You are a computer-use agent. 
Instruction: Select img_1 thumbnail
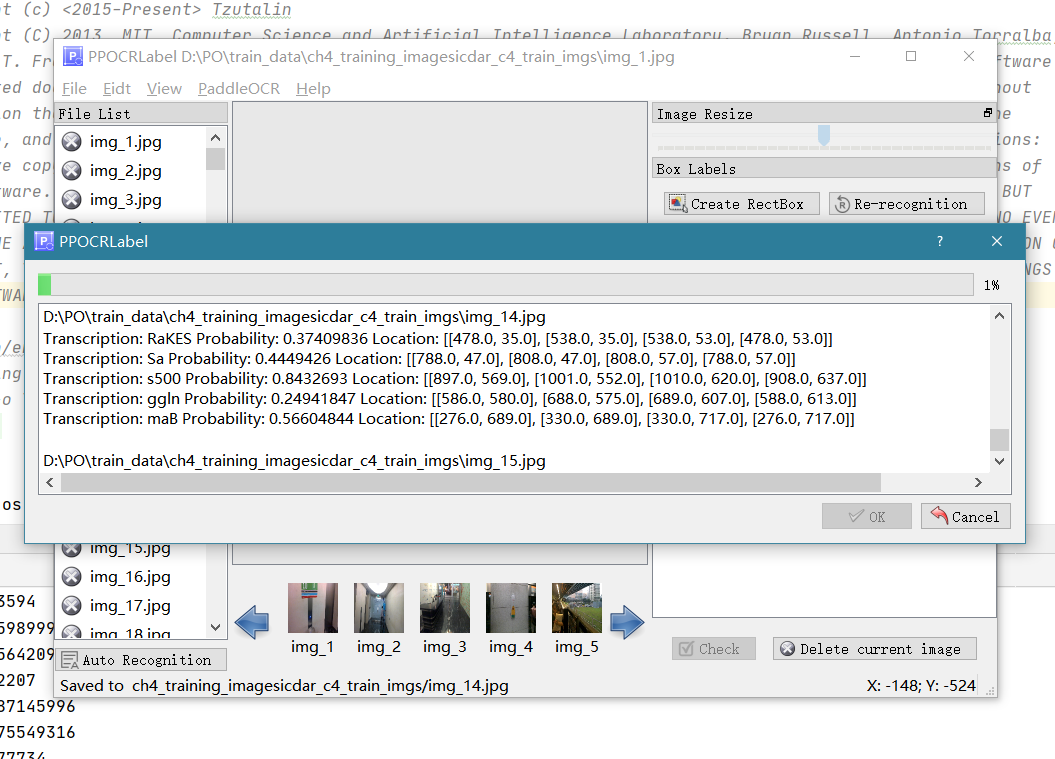click(312, 619)
